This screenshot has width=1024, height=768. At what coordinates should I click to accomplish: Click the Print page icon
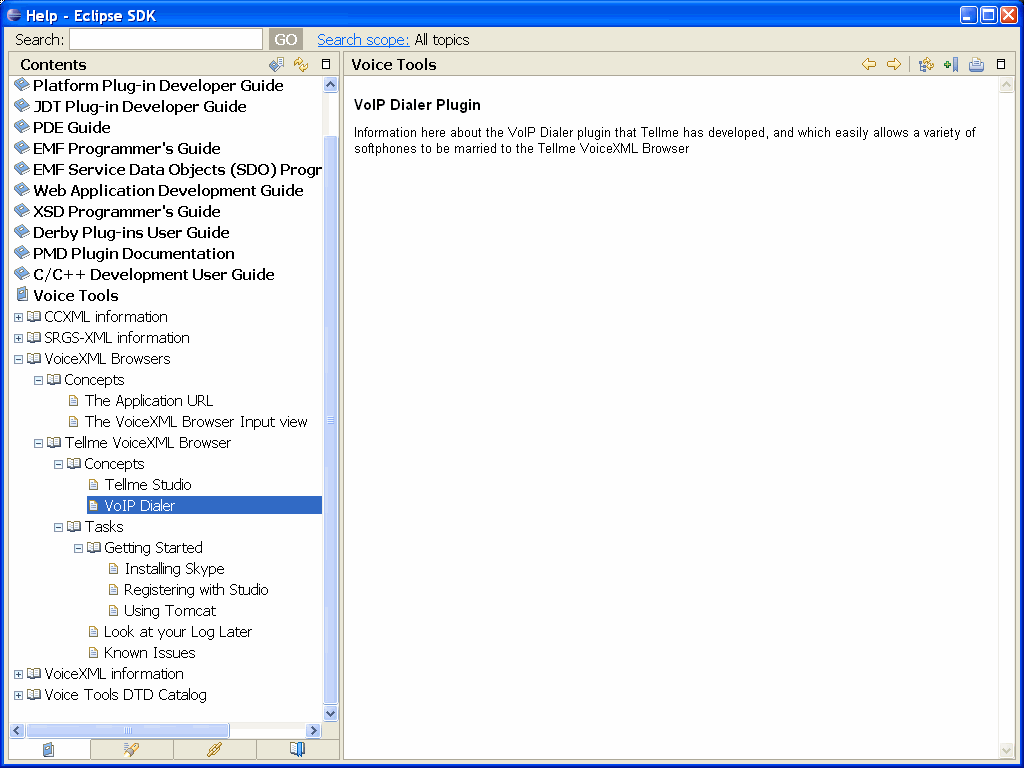point(976,64)
